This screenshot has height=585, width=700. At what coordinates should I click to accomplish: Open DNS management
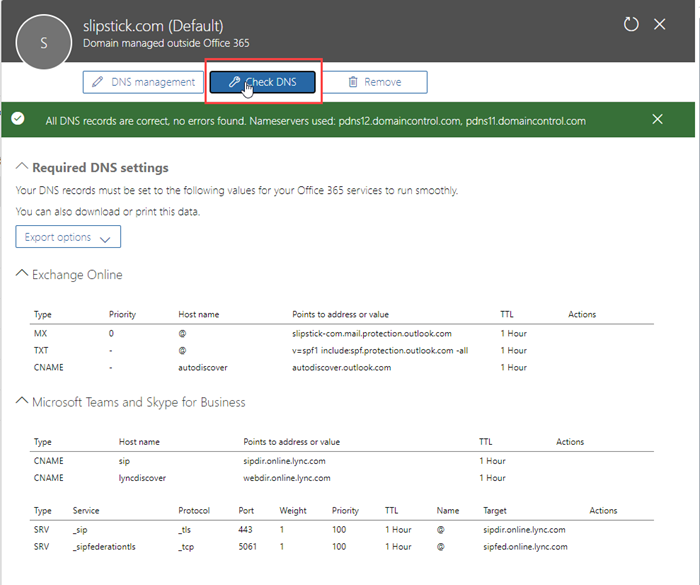[143, 82]
